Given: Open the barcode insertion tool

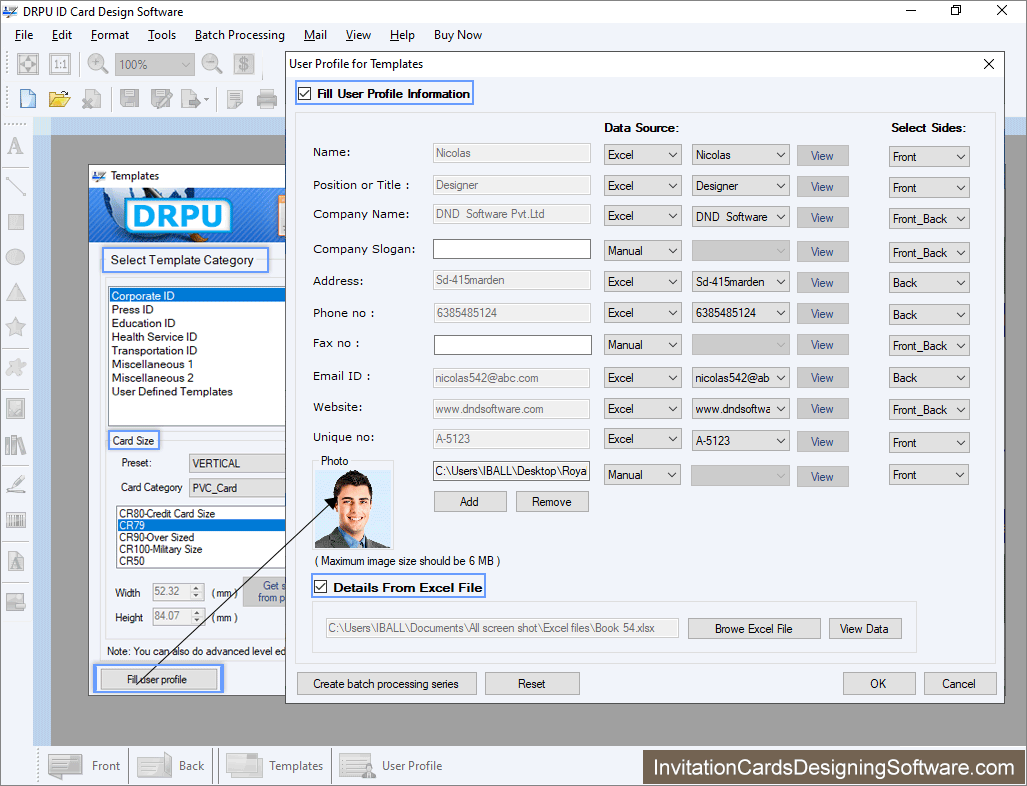Looking at the screenshot, I should 15,521.
